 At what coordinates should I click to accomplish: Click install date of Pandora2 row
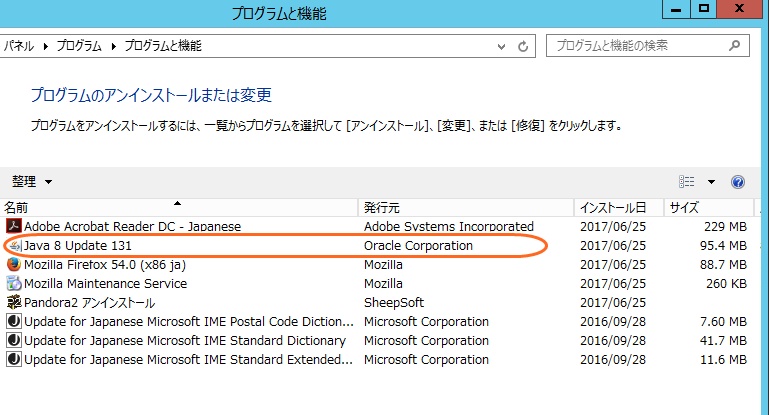613,302
